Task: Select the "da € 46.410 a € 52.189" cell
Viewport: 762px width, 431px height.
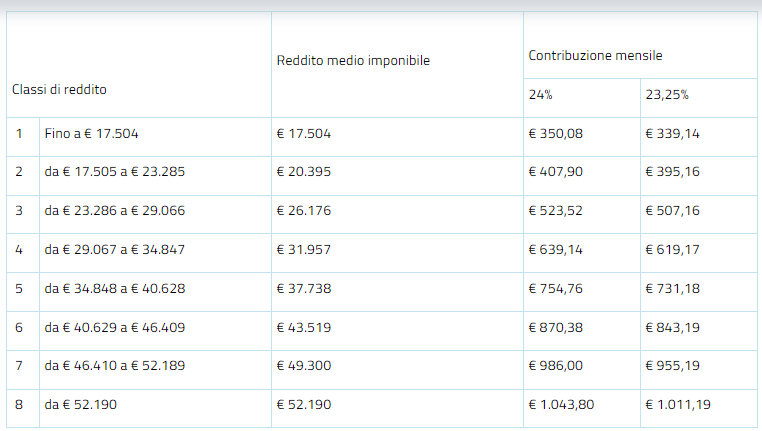Action: [x=114, y=366]
